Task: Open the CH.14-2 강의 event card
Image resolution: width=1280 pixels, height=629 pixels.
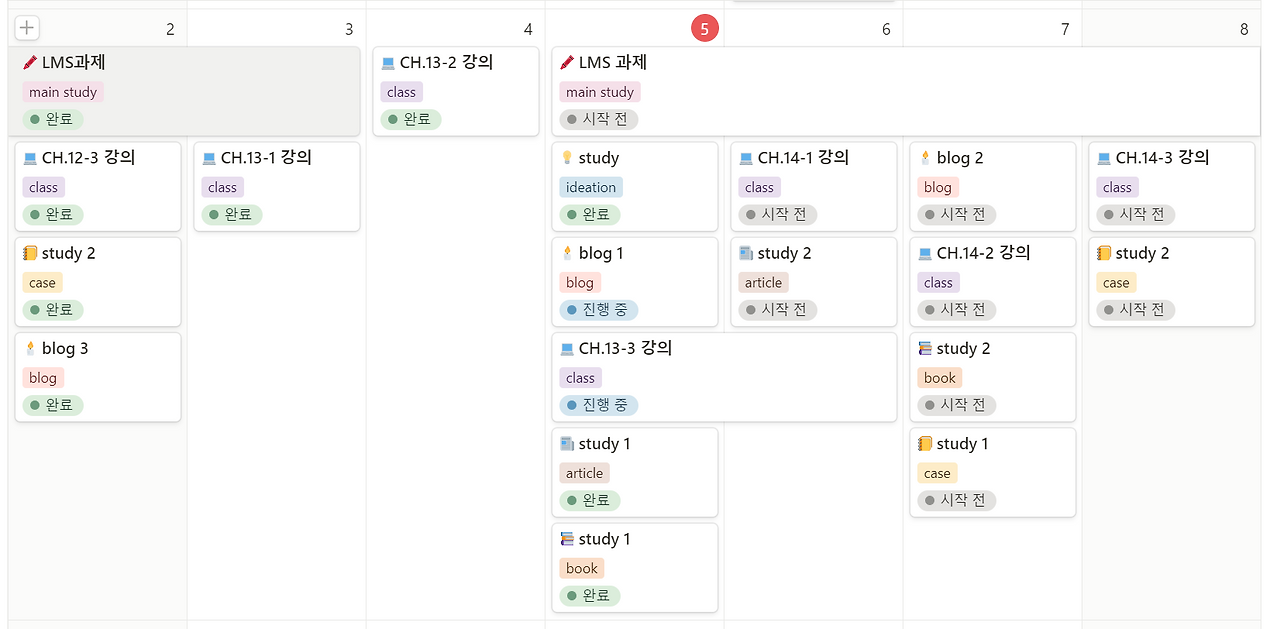Action: tap(992, 282)
